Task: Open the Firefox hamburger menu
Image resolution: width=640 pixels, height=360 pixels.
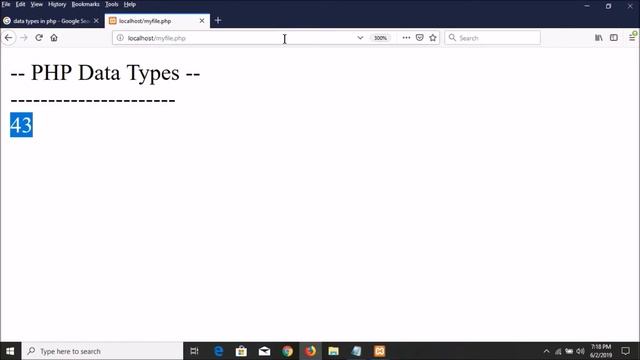Action: pyautogui.click(x=632, y=38)
